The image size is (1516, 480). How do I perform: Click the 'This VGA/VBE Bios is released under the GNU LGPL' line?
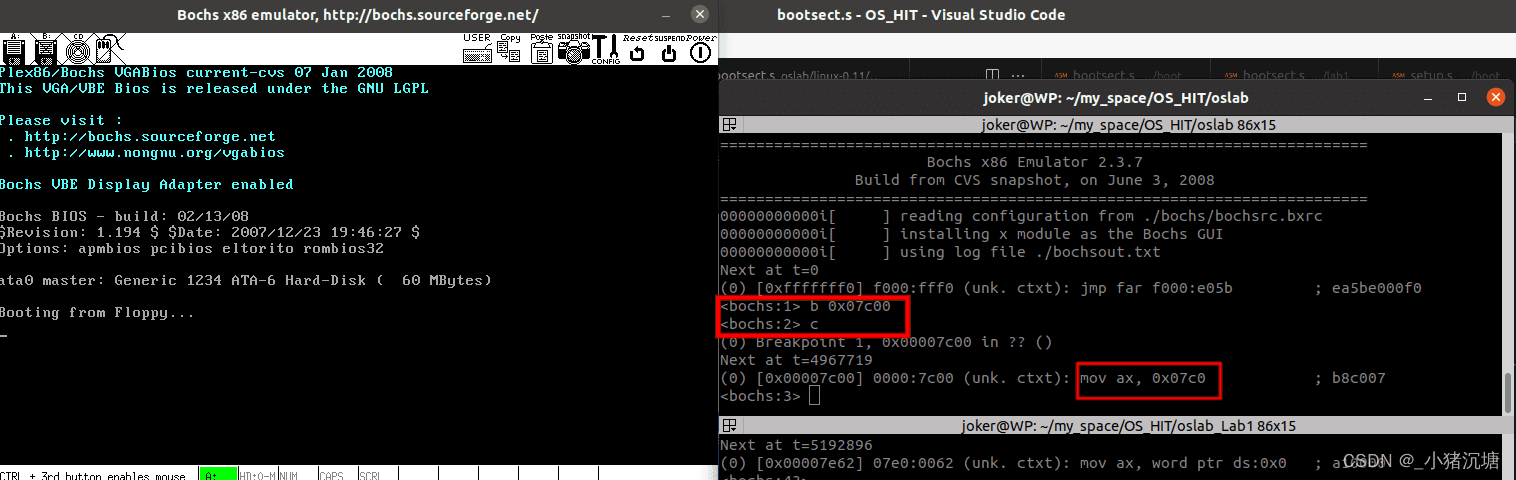tap(214, 89)
